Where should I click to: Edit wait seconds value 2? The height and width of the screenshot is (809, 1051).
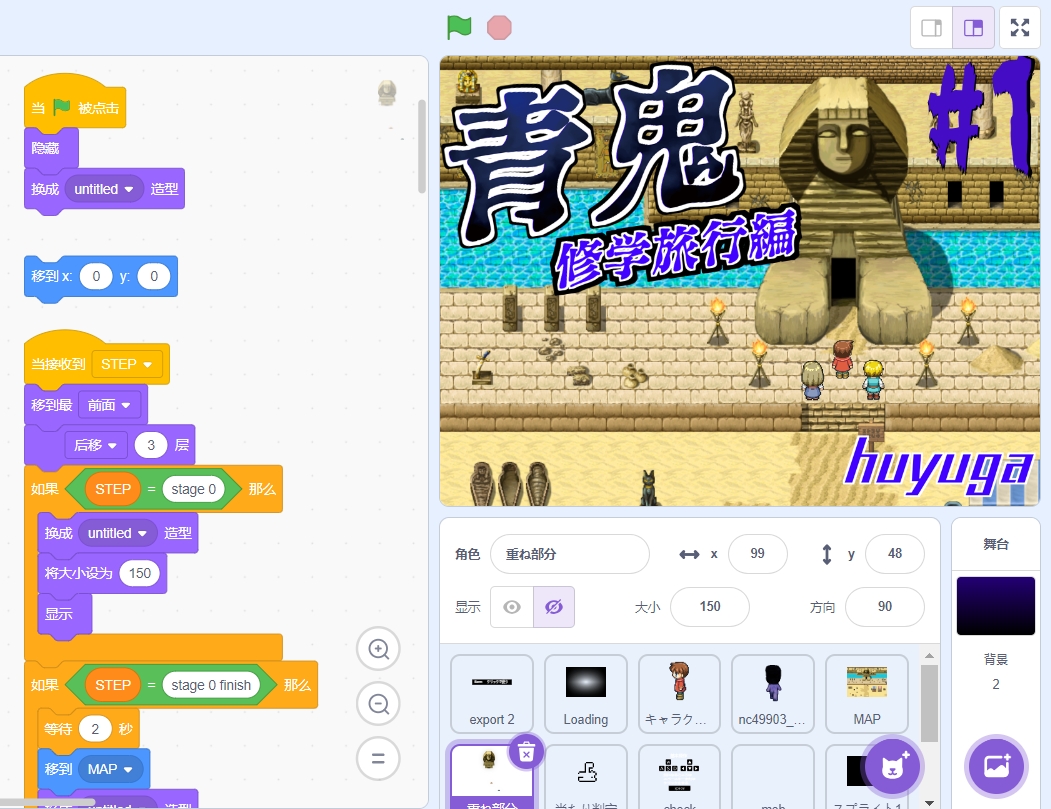pyautogui.click(x=95, y=729)
